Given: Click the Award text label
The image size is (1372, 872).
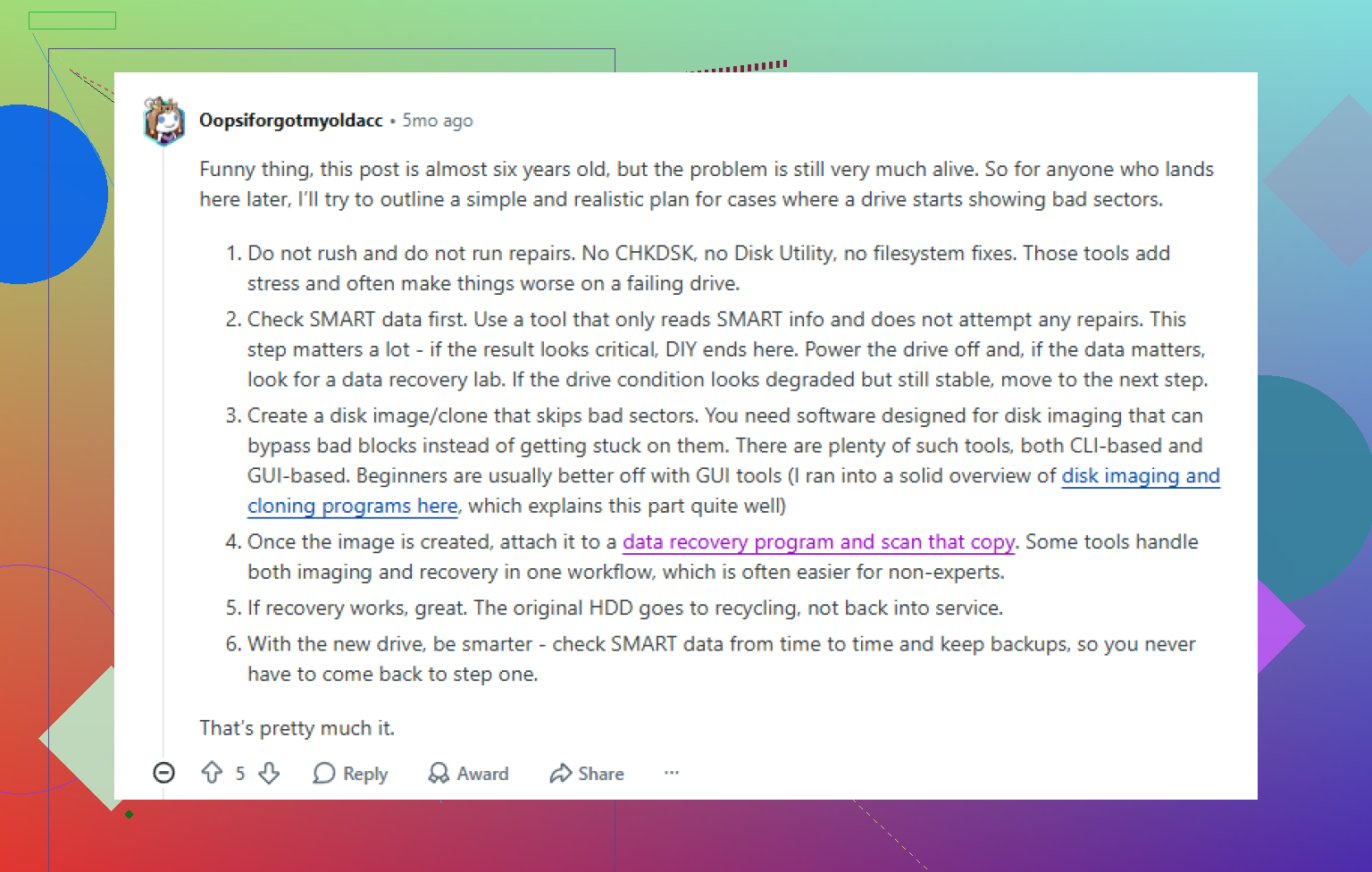Looking at the screenshot, I should click(x=482, y=774).
